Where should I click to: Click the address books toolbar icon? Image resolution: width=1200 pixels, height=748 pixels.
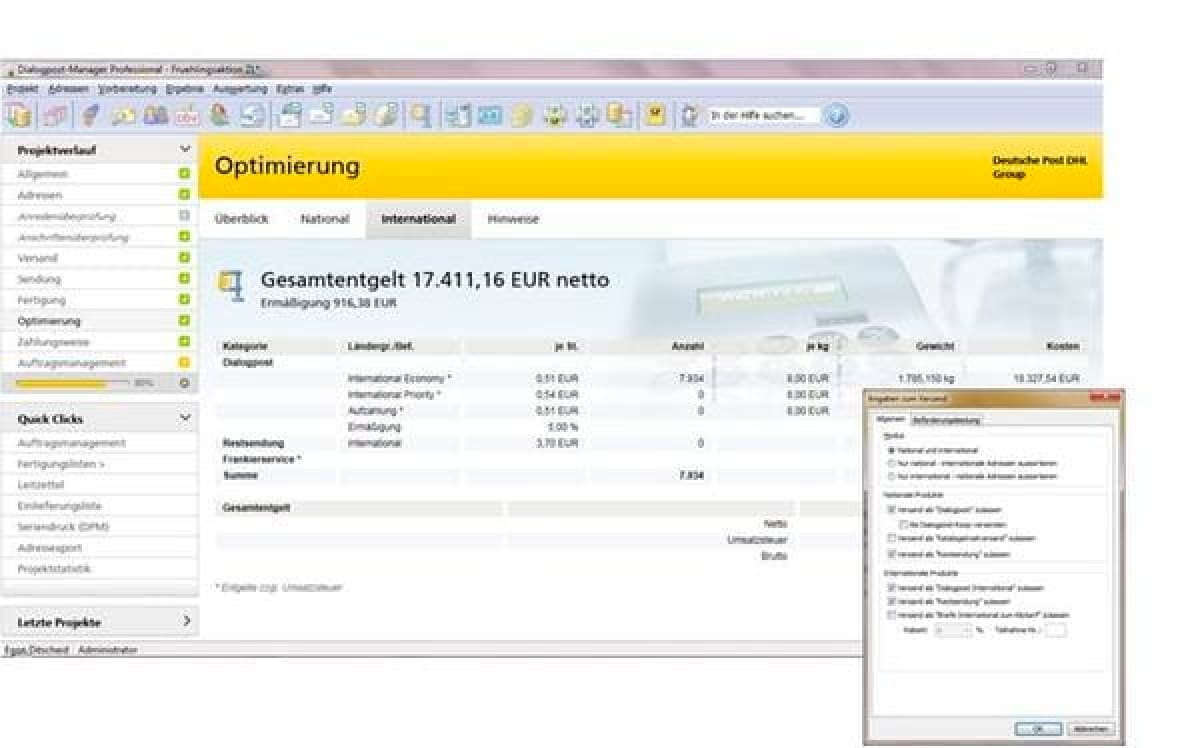(x=155, y=115)
